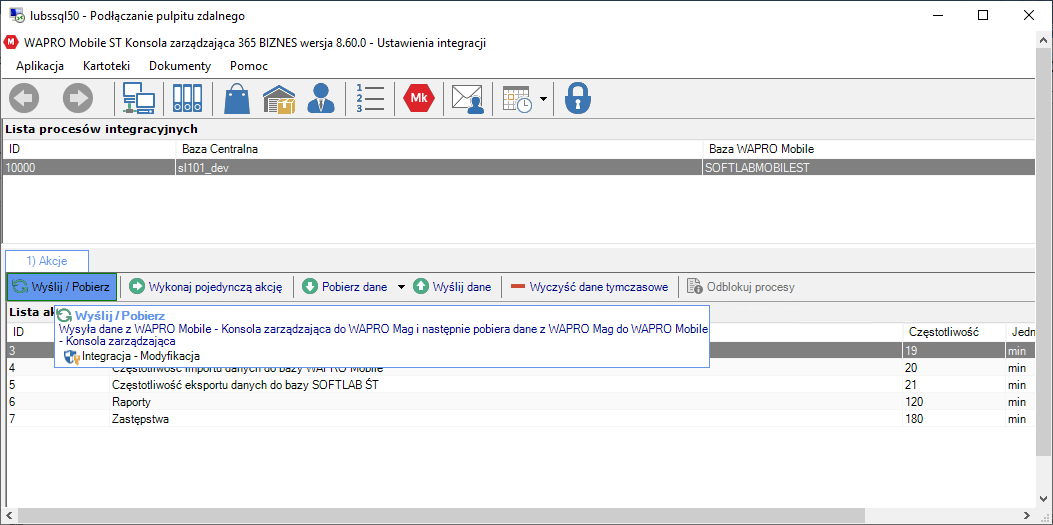
Task: Select the Zastępstwa action row
Action: click(x=521, y=418)
